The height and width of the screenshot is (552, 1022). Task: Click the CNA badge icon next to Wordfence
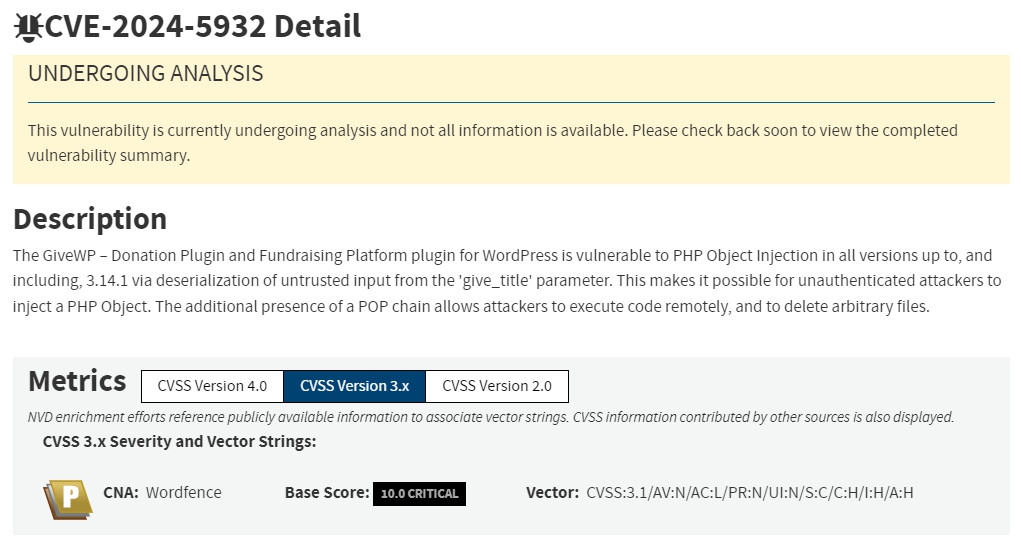67,497
